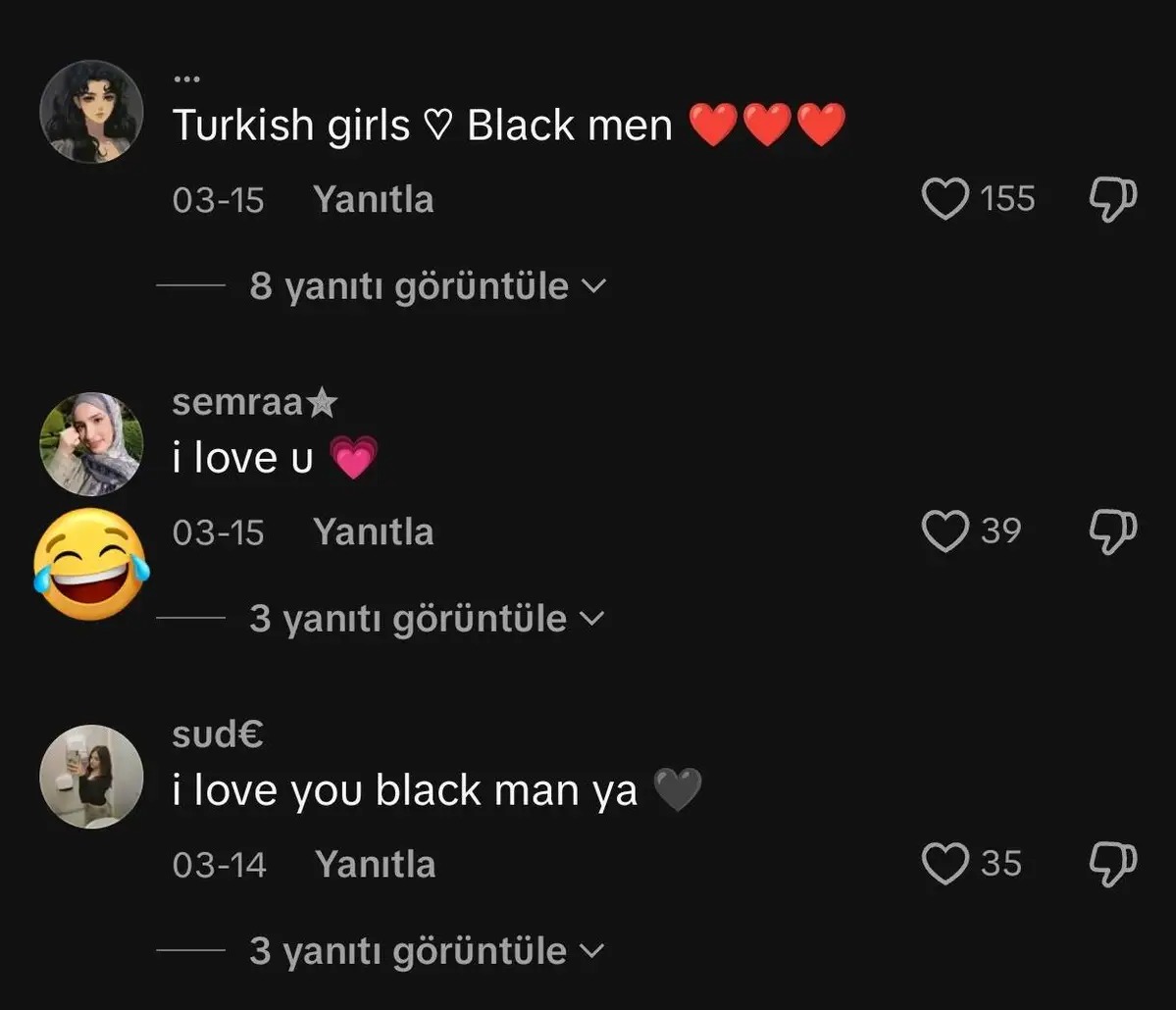Expand '3 yanıtı görüntüle' under semraa's comment
The height and width of the screenshot is (1010, 1176).
click(427, 619)
